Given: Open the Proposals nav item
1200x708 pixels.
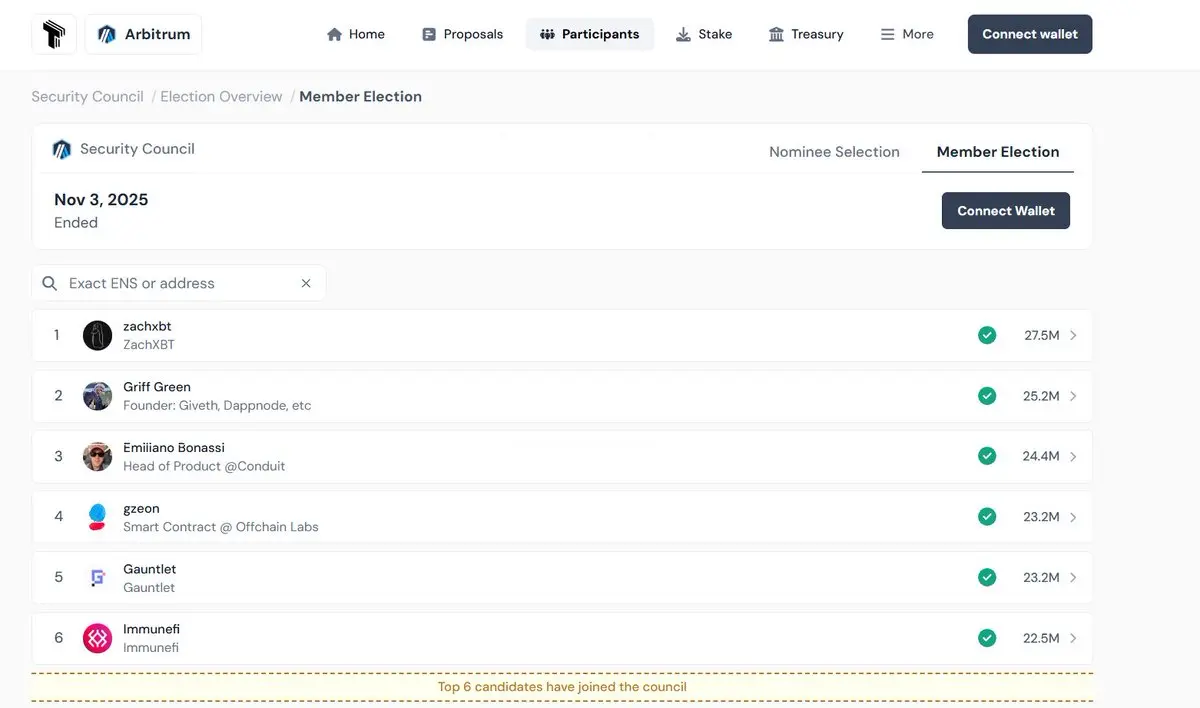Looking at the screenshot, I should pos(462,34).
